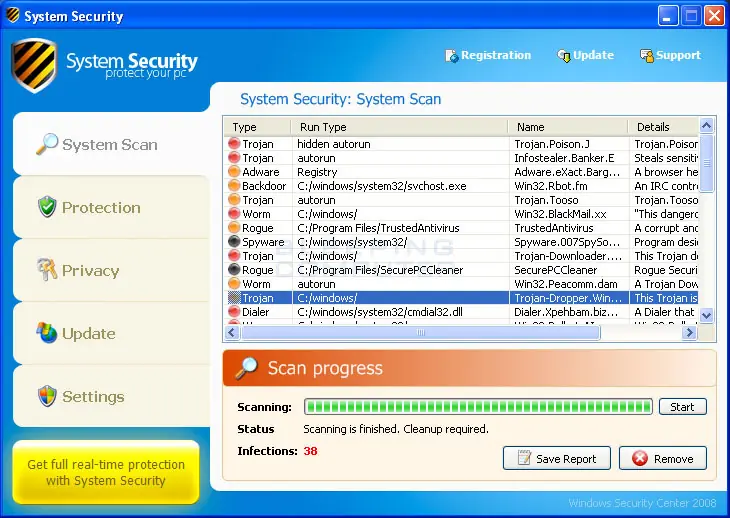This screenshot has height=518, width=730.
Task: Click the Registry run type cell
Action: pos(317,172)
